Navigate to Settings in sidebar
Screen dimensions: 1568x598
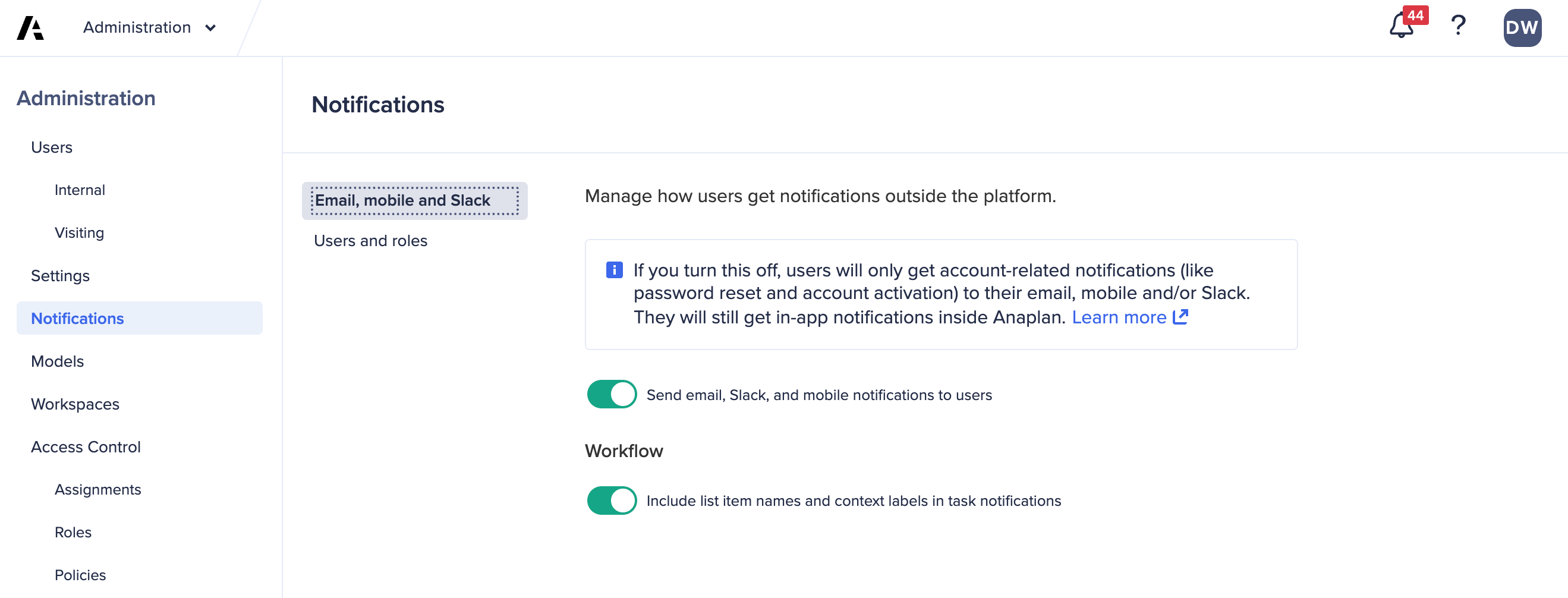pyautogui.click(x=60, y=276)
